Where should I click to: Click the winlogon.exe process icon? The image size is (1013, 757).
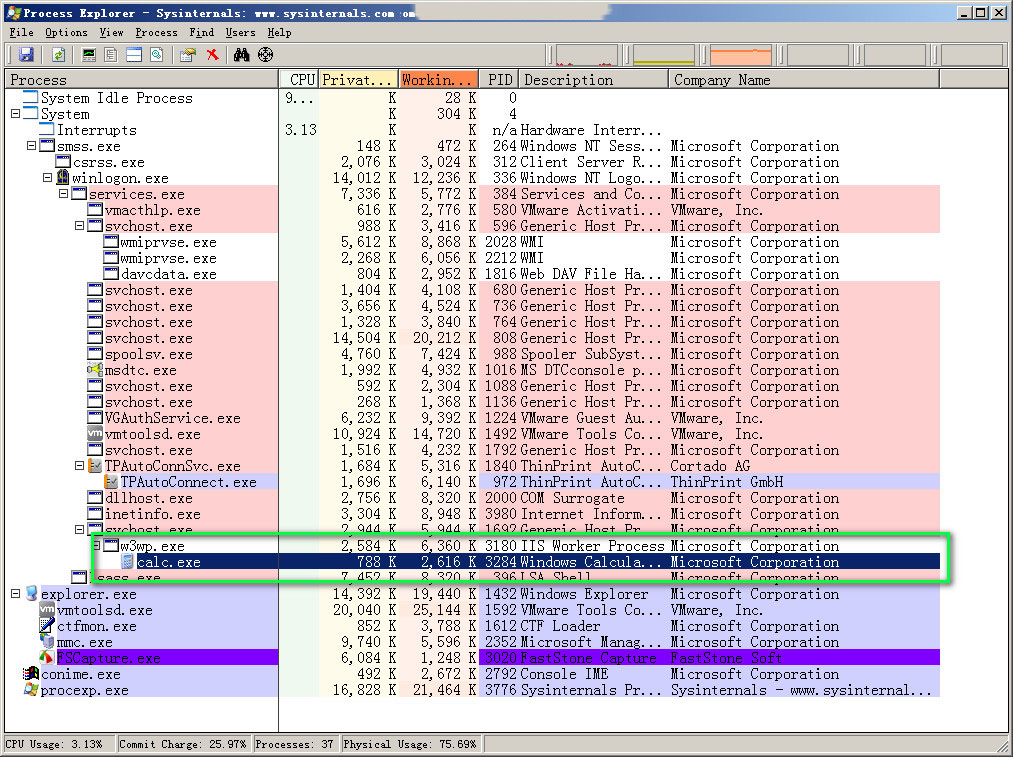[x=63, y=178]
